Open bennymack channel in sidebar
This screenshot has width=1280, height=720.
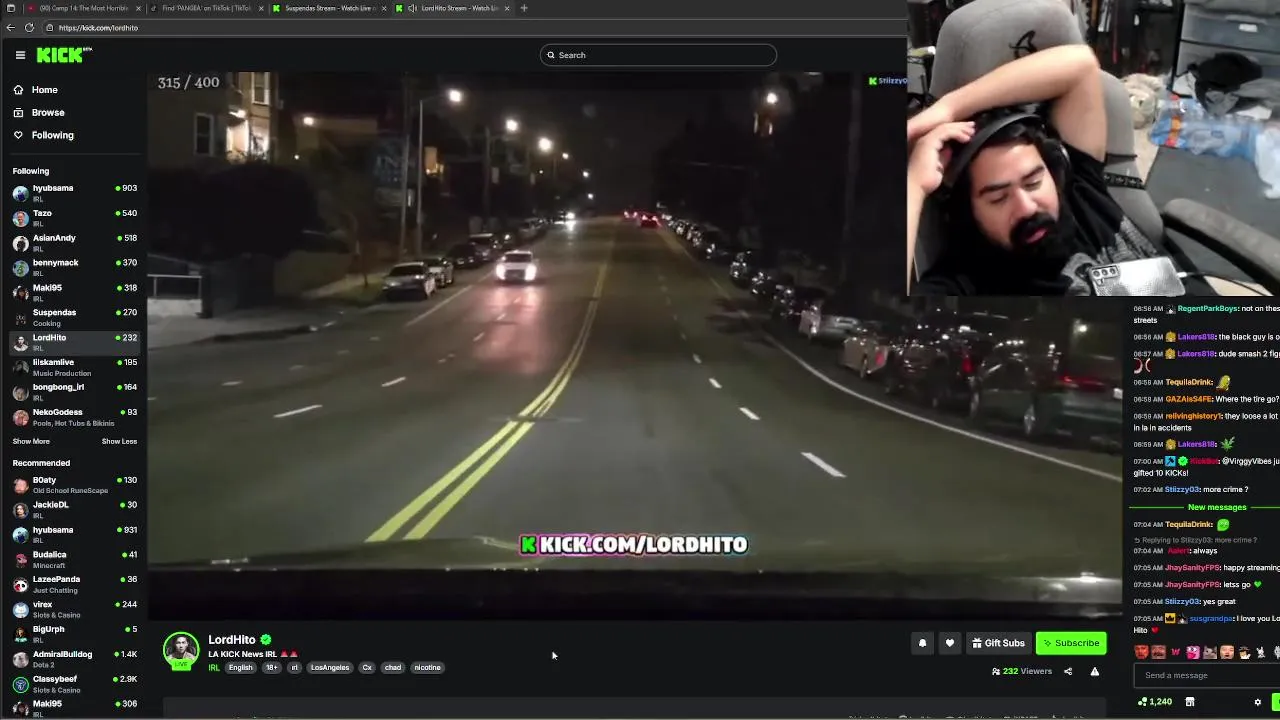click(x=74, y=267)
